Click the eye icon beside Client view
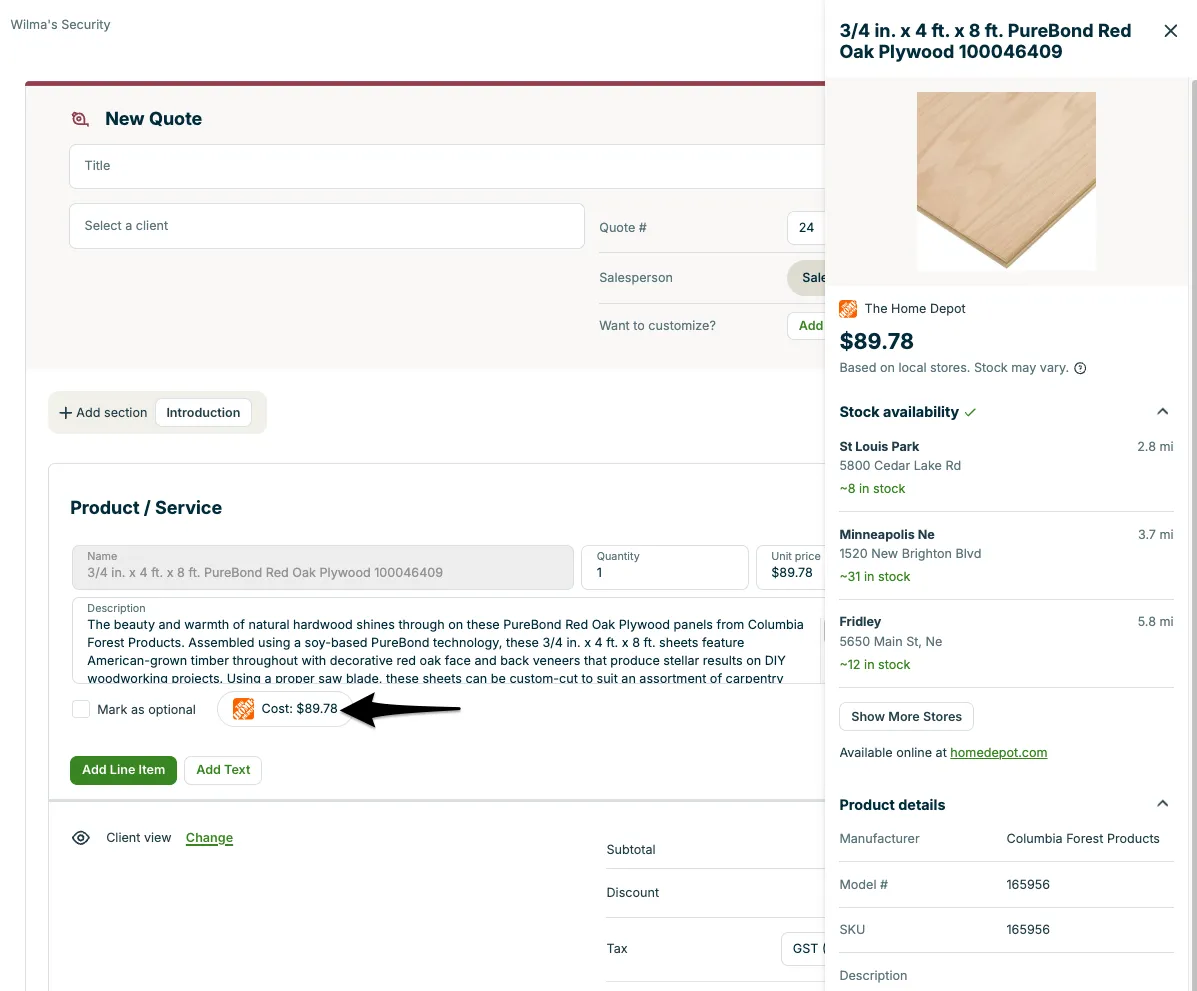 click(x=81, y=838)
